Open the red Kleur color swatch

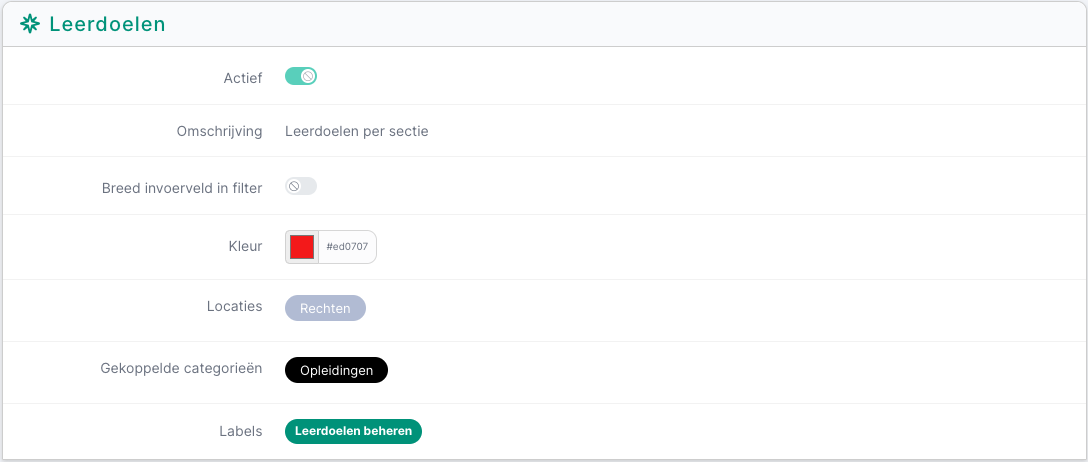[x=302, y=247]
